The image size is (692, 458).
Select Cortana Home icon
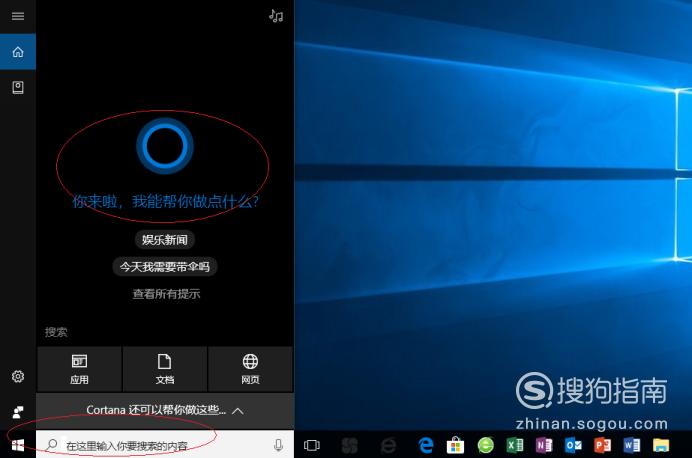click(x=18, y=52)
